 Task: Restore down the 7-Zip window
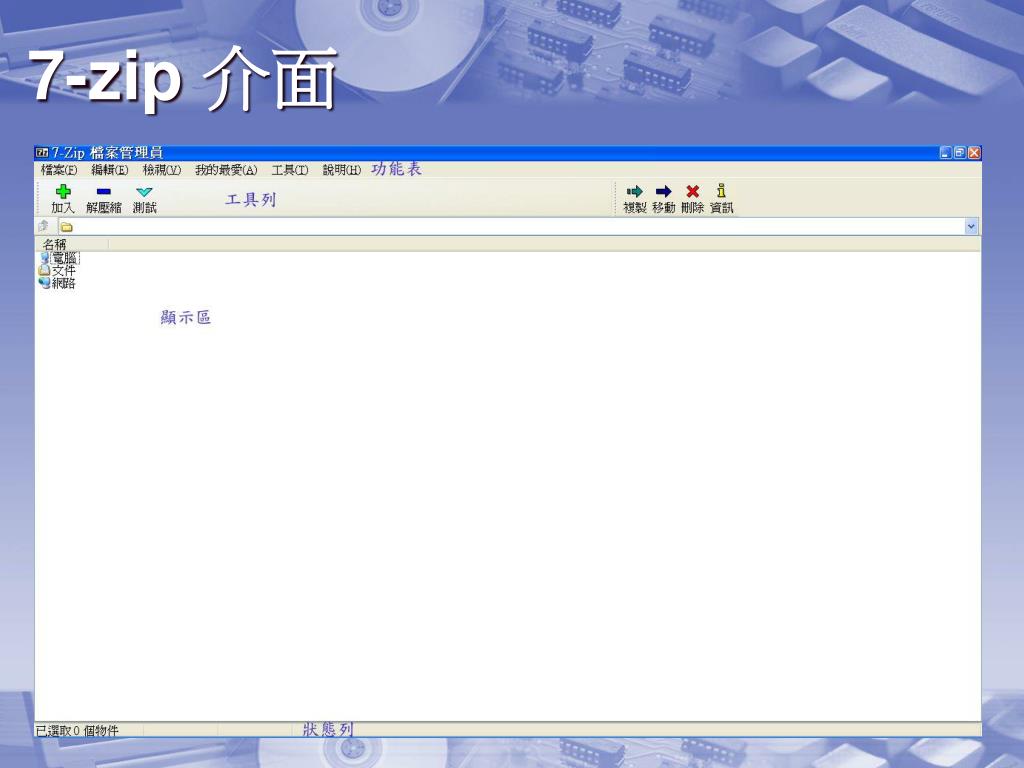point(959,153)
